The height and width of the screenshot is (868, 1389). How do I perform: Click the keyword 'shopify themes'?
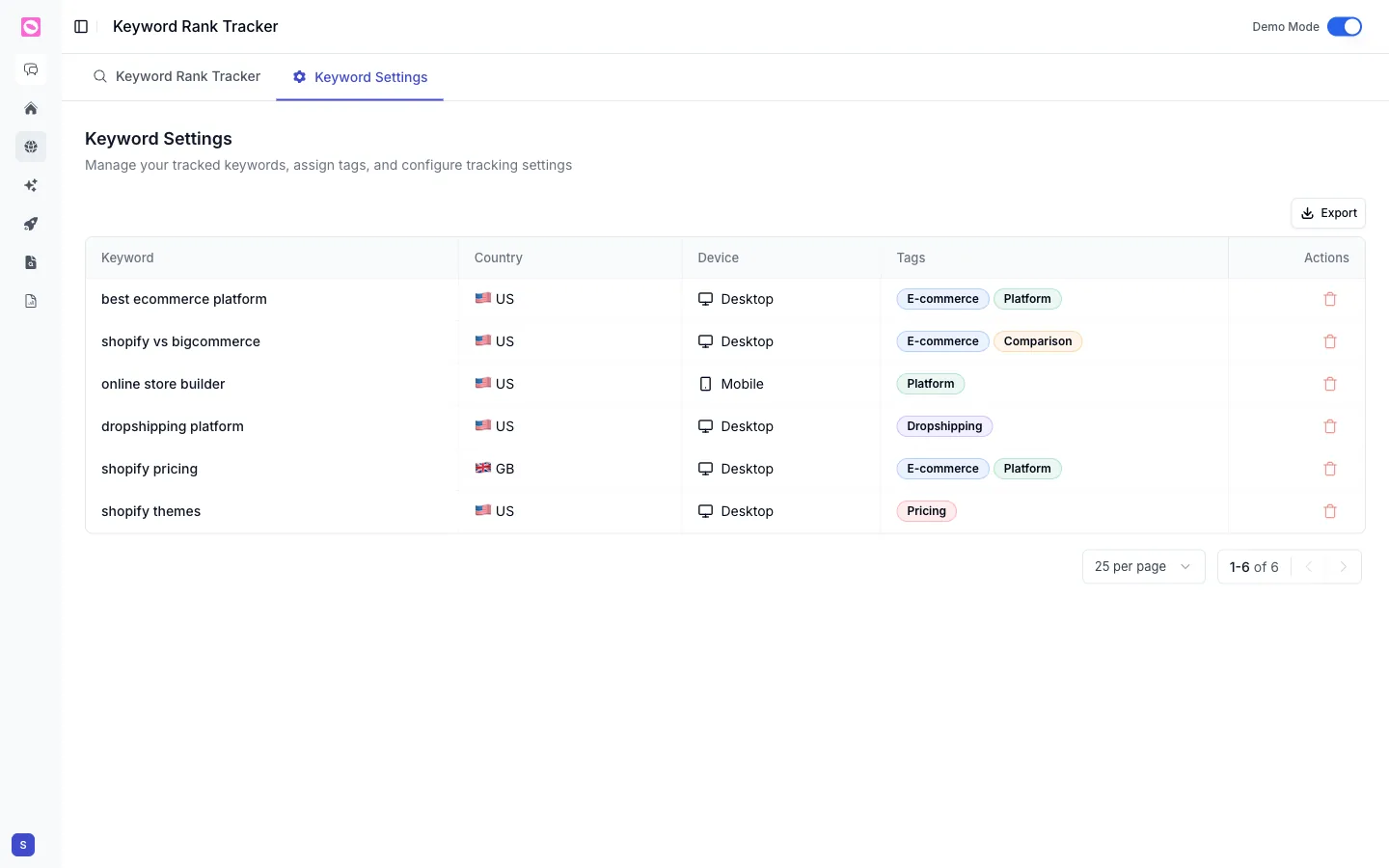click(151, 511)
